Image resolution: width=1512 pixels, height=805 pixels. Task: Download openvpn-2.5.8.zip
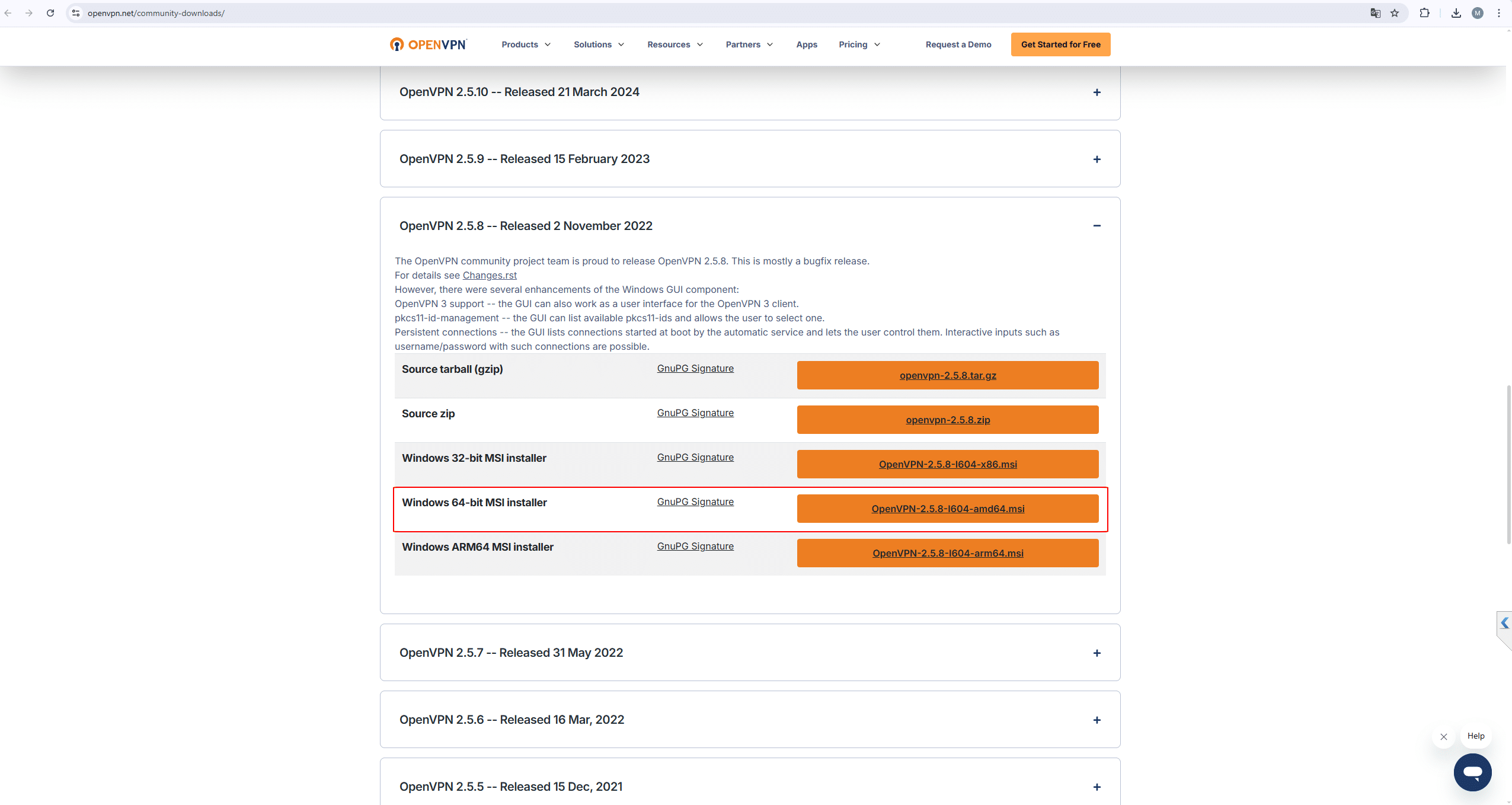948,420
